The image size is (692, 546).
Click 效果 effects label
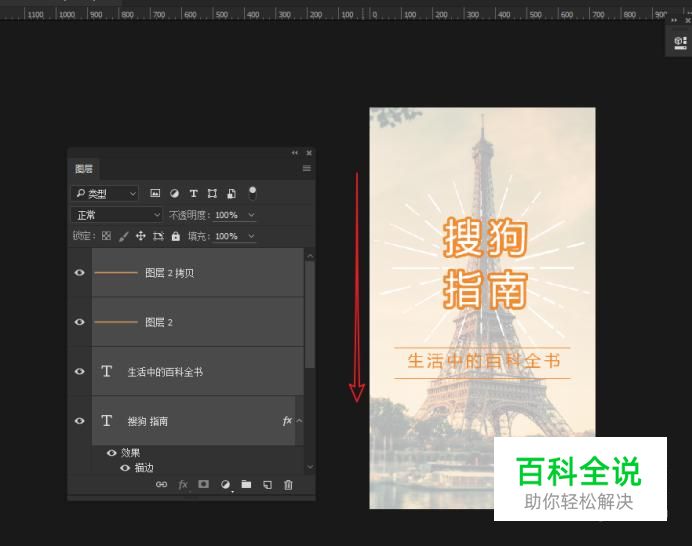tap(131, 453)
